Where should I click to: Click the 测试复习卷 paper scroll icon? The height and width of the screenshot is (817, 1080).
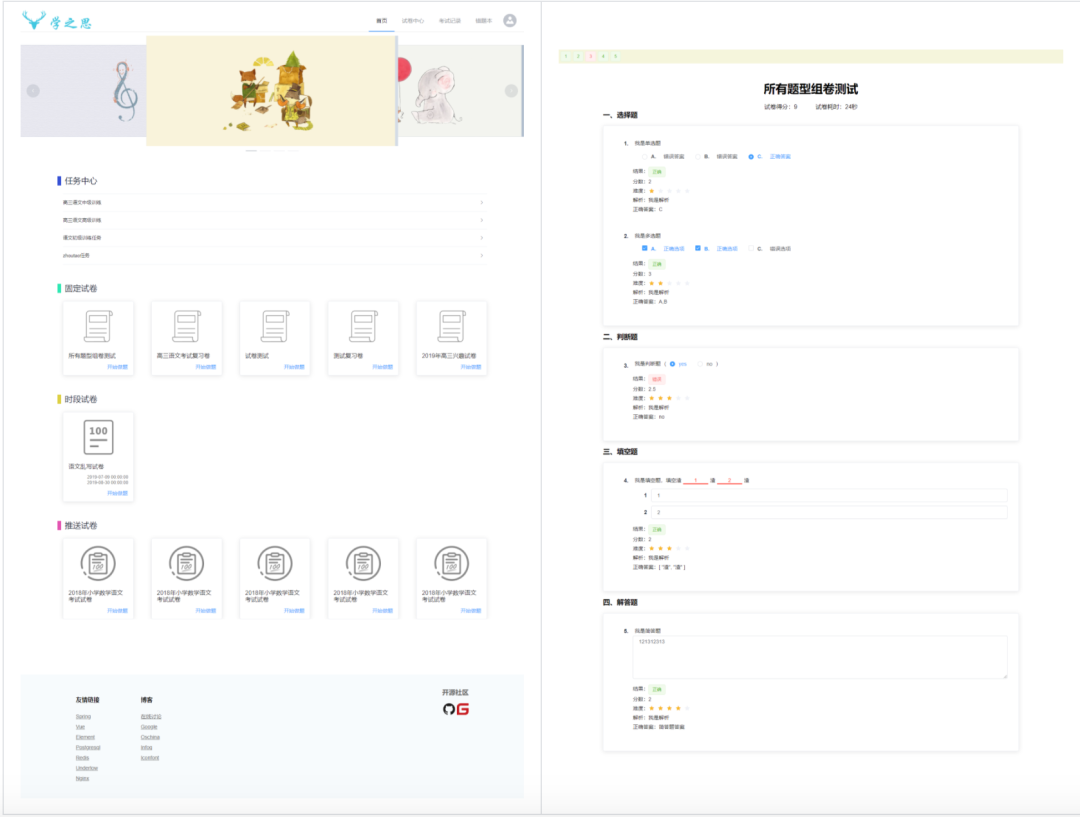coord(363,327)
